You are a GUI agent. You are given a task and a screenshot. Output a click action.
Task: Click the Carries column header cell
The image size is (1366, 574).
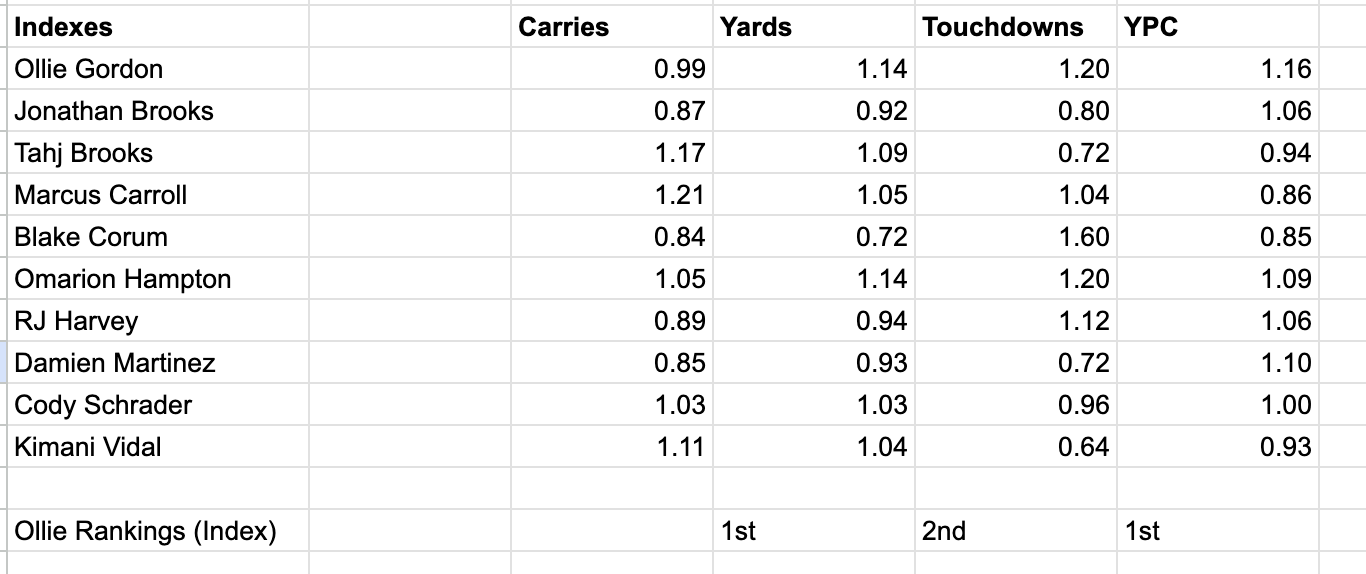click(x=563, y=27)
